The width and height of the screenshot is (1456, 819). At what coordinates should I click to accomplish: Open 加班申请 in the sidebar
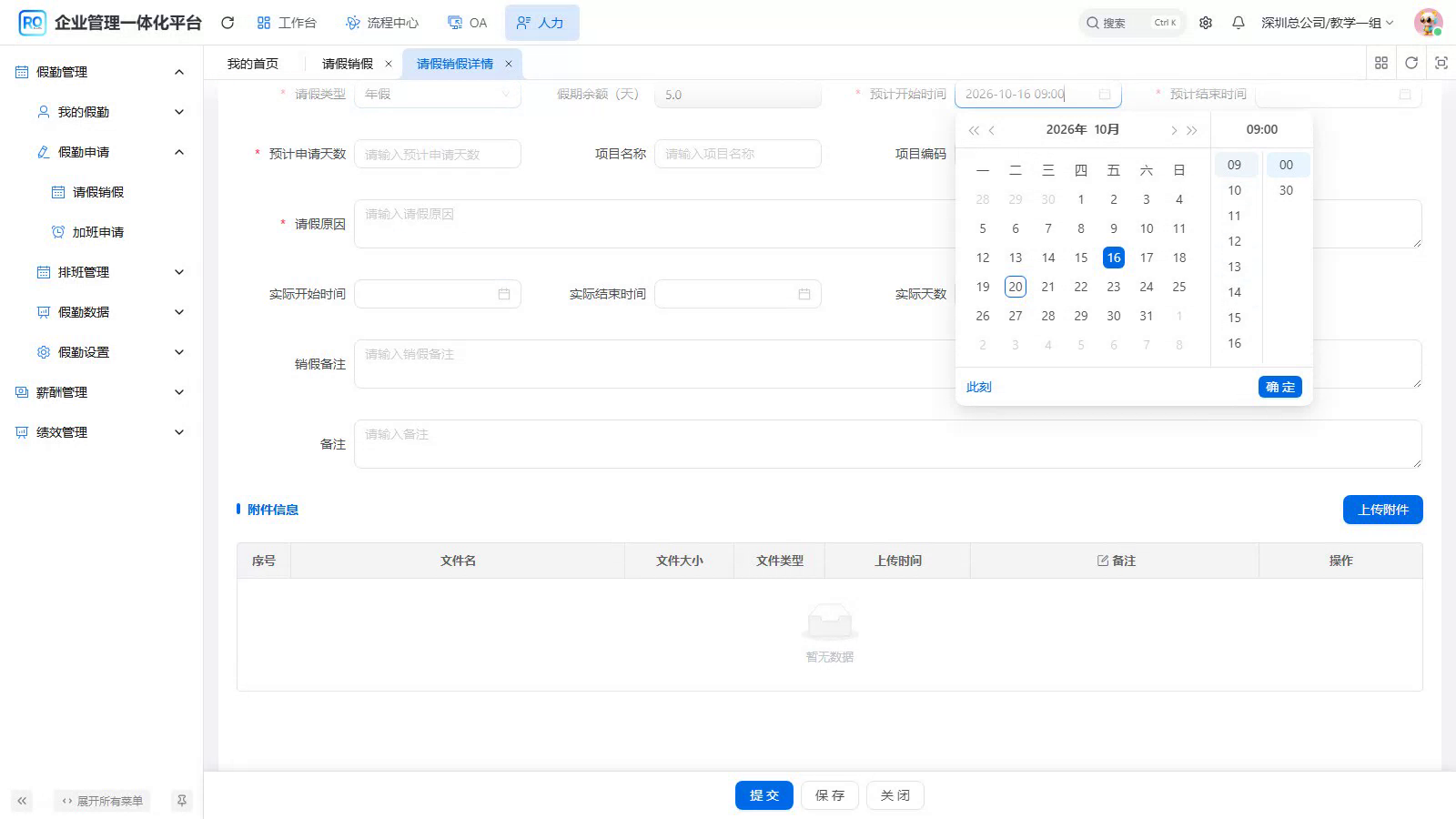tap(98, 232)
